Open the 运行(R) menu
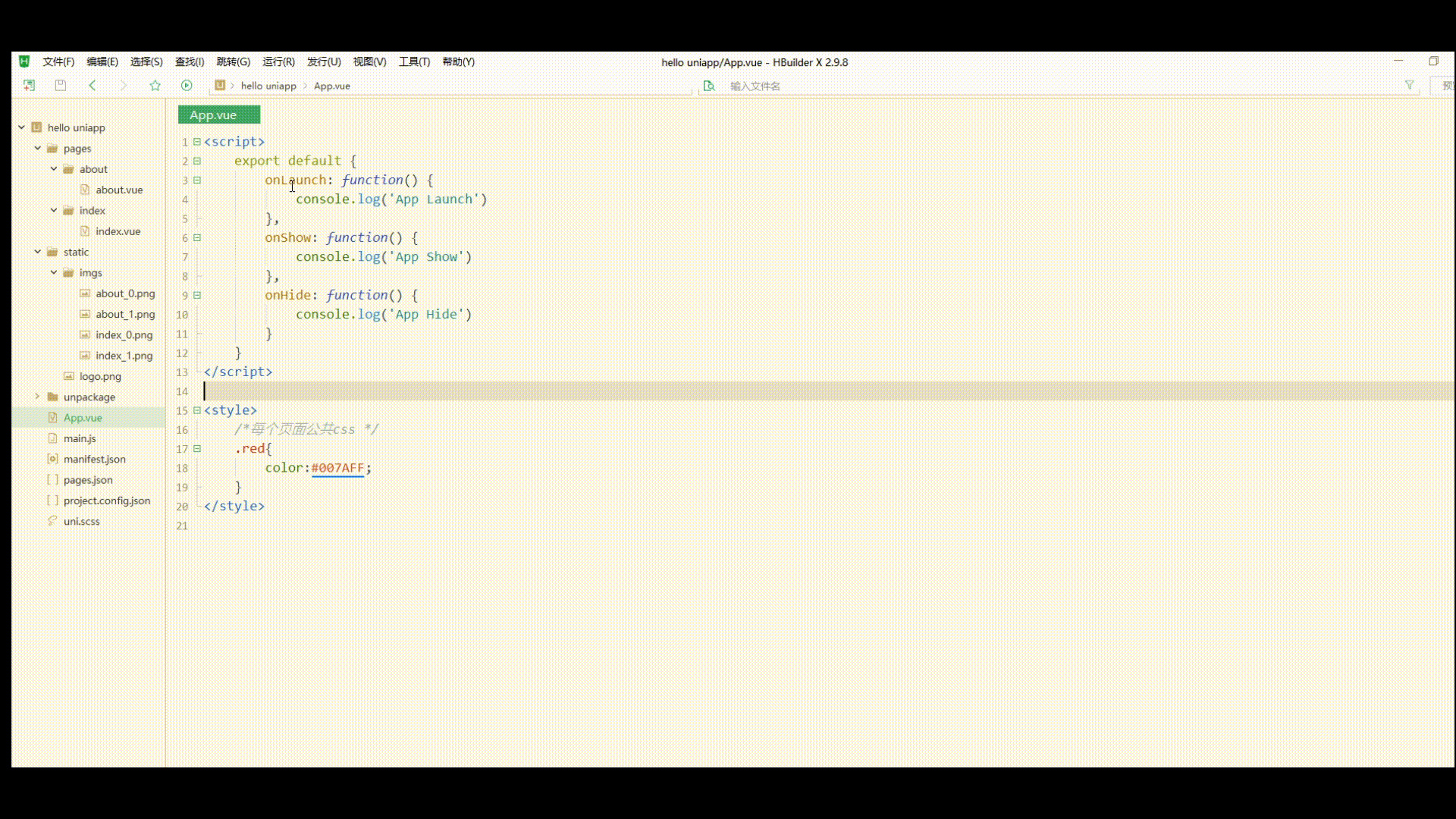The width and height of the screenshot is (1456, 819). click(278, 62)
